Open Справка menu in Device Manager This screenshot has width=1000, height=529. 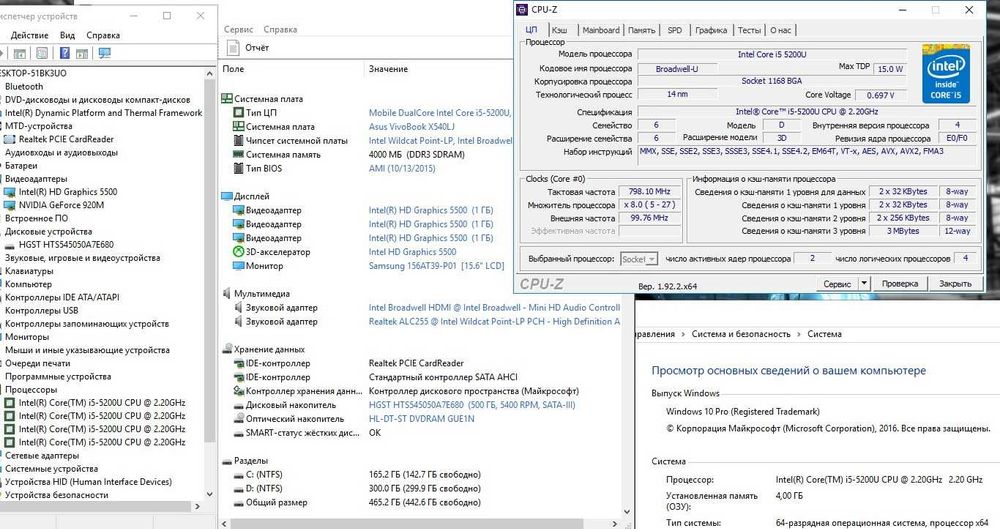(x=103, y=35)
